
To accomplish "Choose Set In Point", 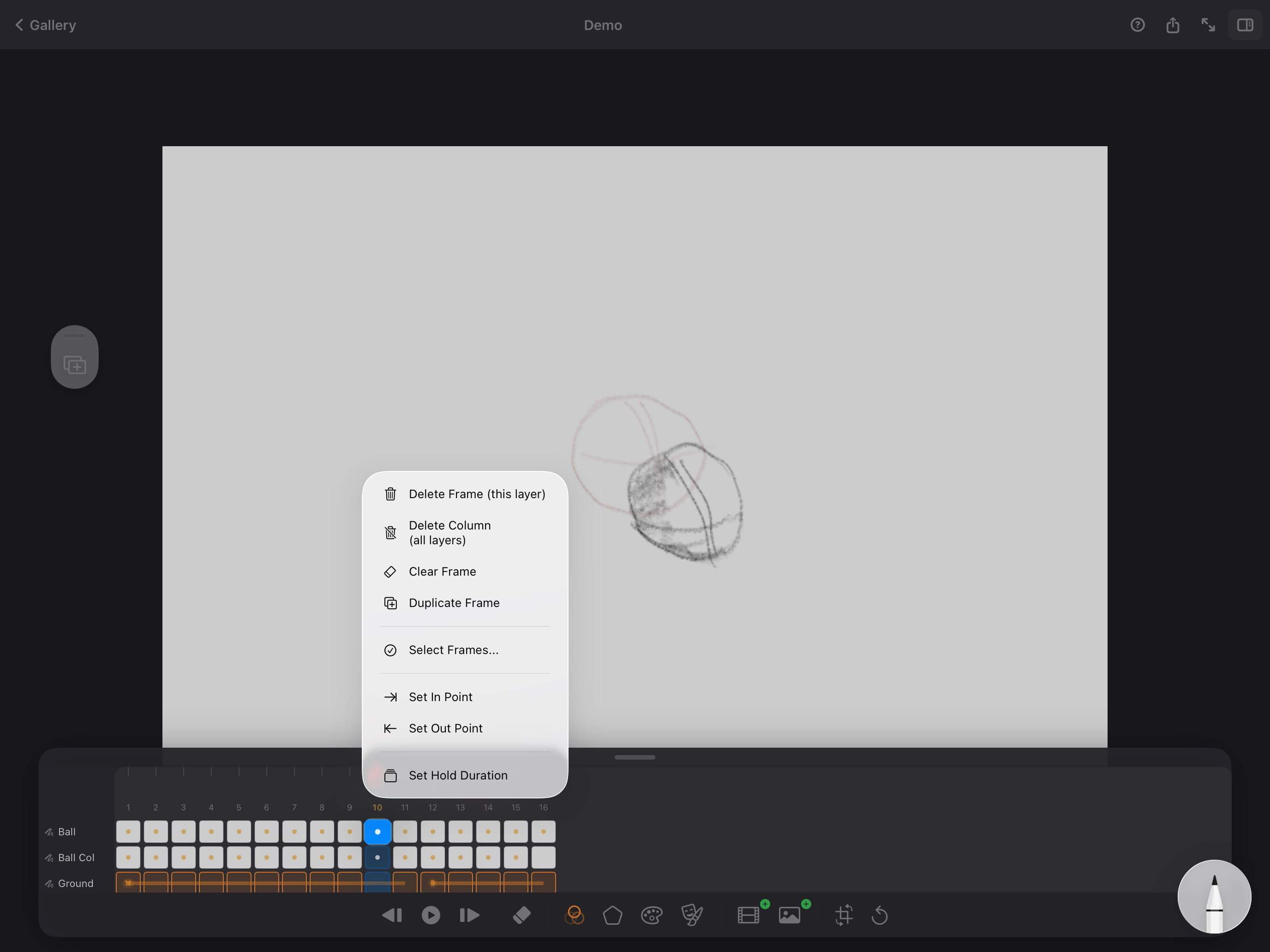I will point(465,696).
